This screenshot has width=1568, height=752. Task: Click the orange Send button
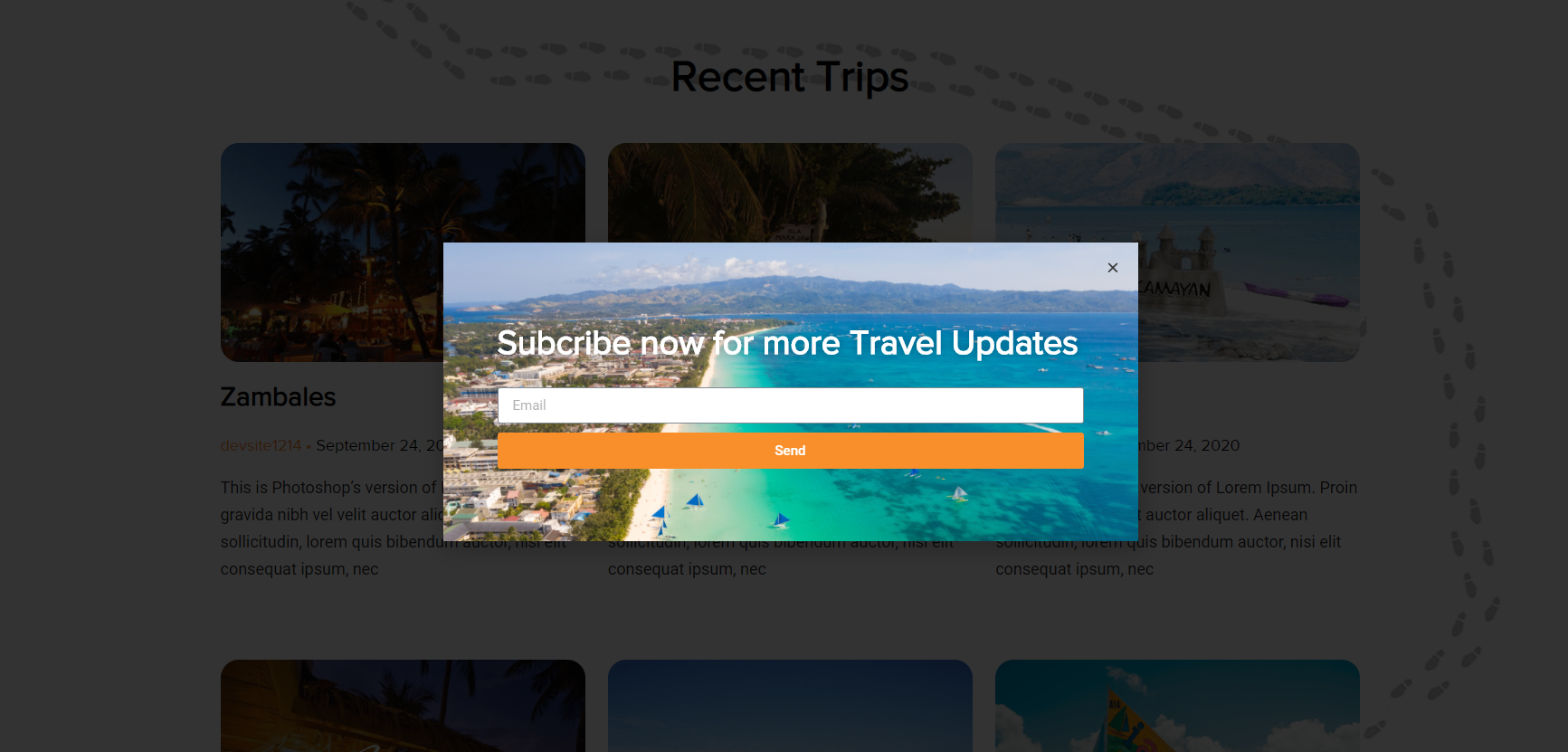point(790,451)
